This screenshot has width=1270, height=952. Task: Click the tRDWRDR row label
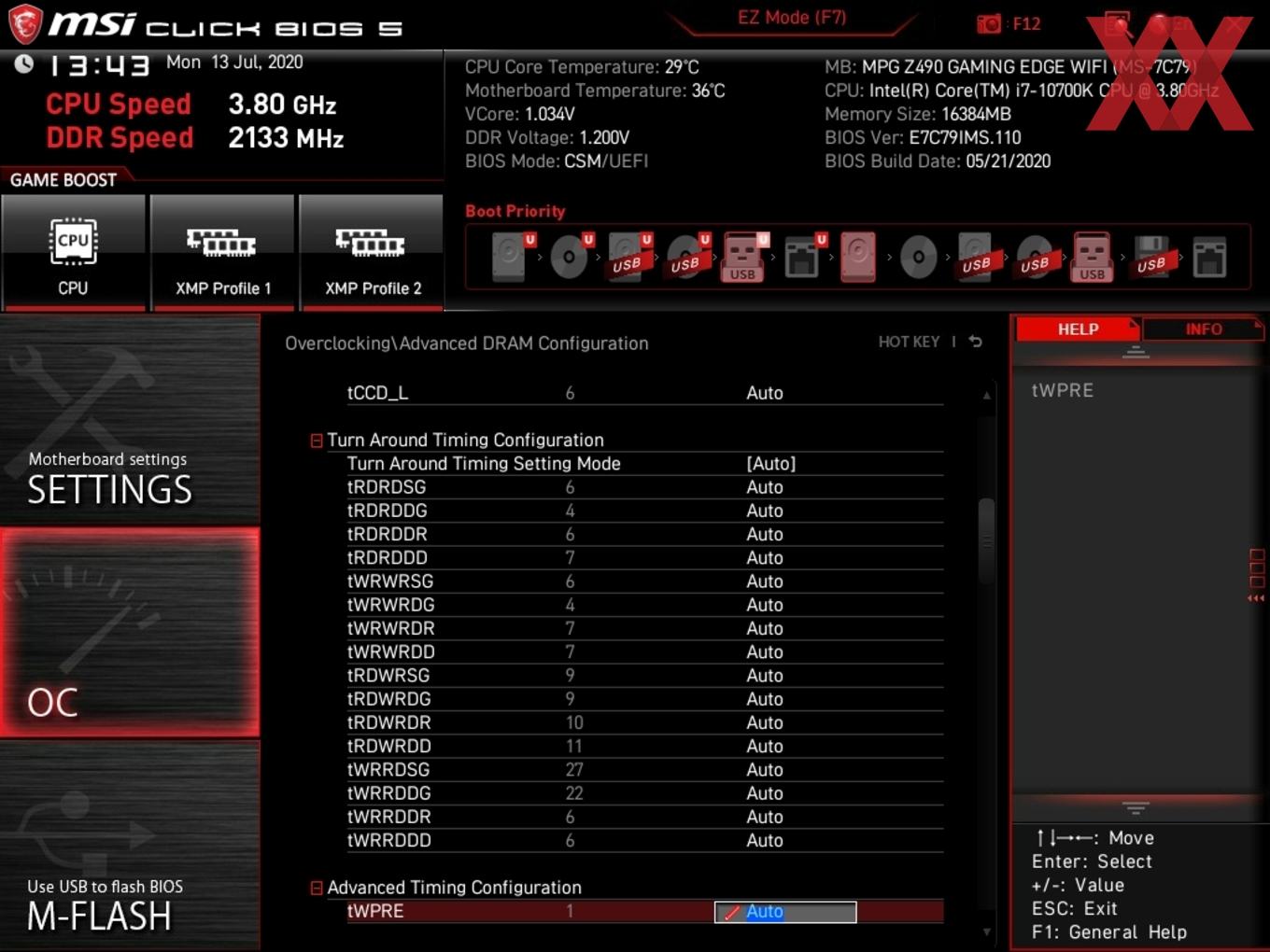click(x=389, y=722)
